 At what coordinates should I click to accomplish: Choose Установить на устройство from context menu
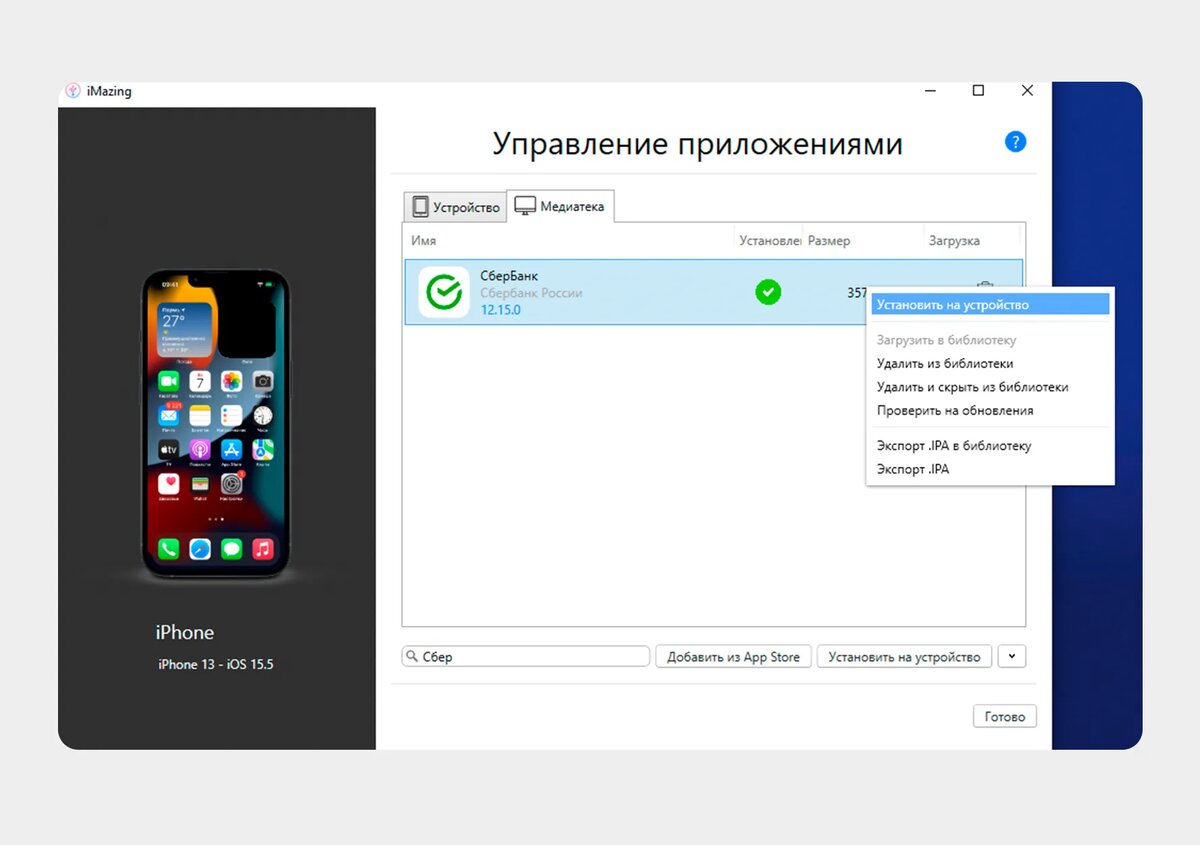pyautogui.click(x=990, y=305)
